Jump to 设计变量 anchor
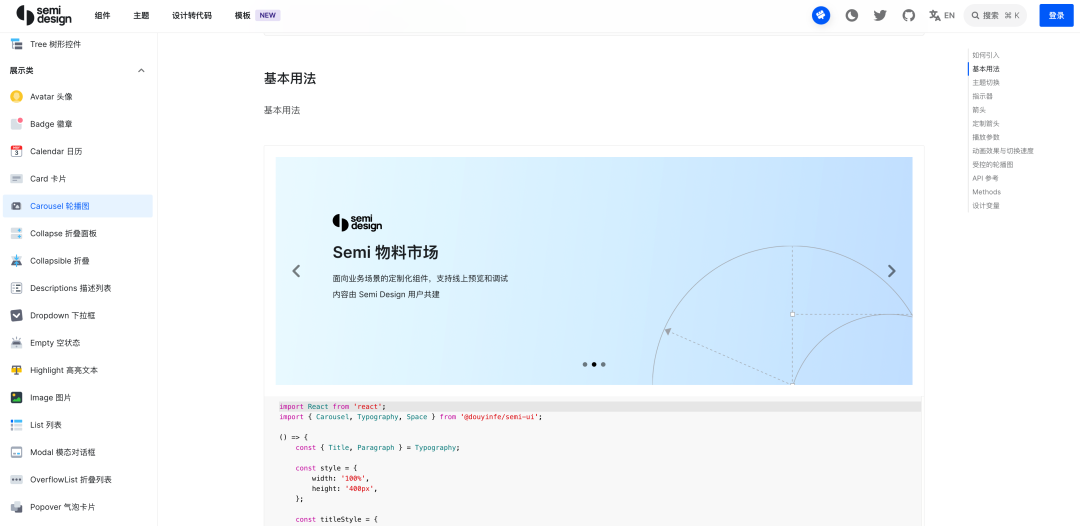1080x526 pixels. [986, 205]
